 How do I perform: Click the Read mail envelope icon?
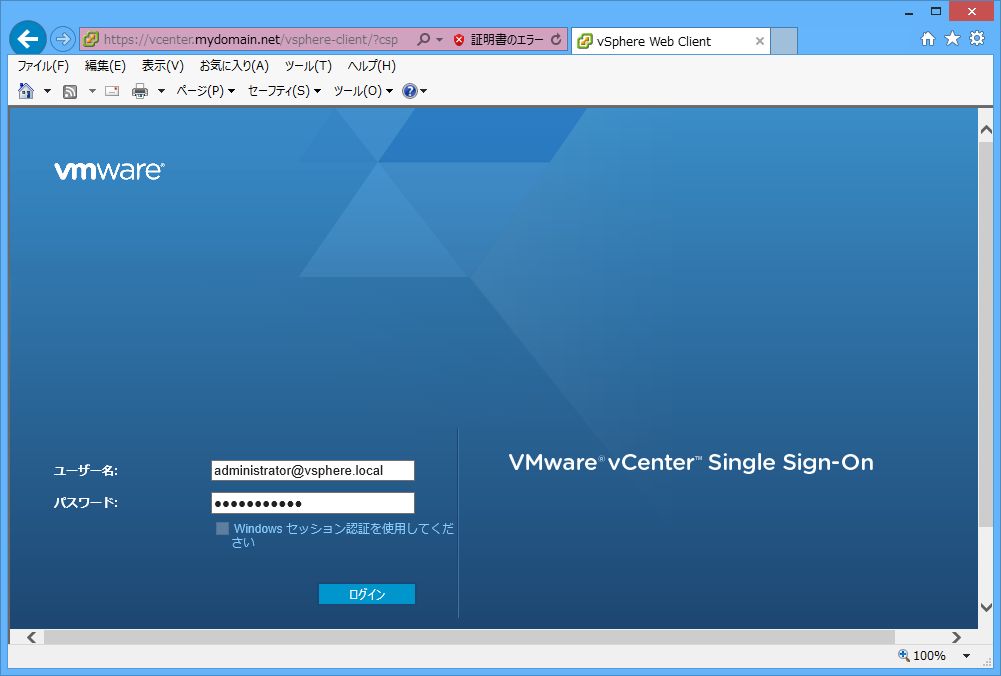[112, 91]
